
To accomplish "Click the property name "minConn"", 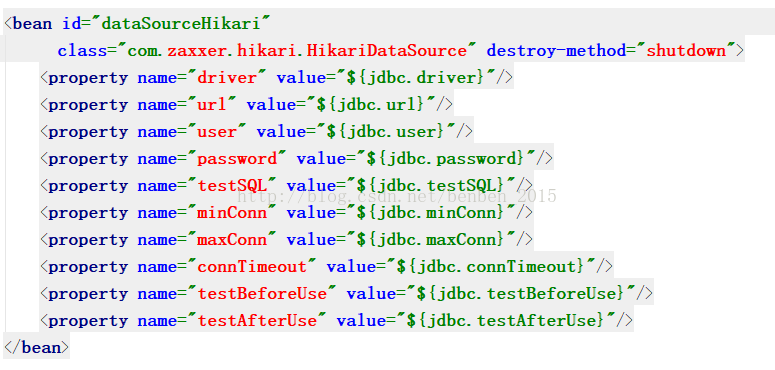I will pos(232,213).
